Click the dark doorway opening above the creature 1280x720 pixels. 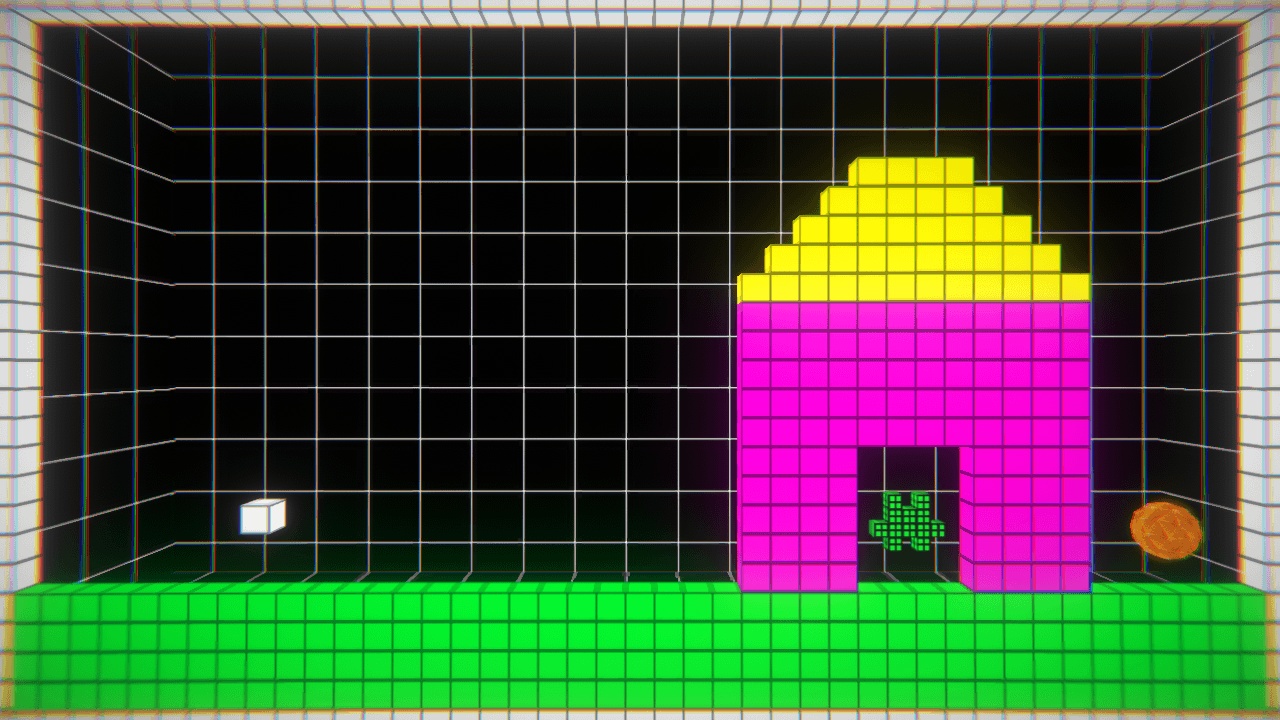click(907, 465)
